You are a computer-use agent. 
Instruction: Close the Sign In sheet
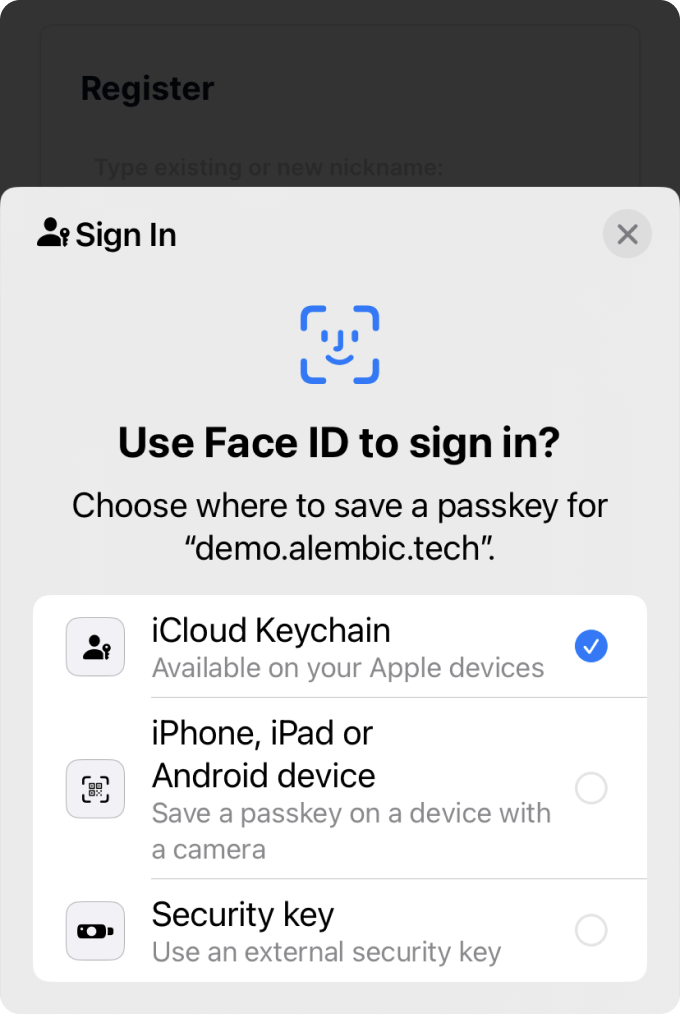coord(627,235)
